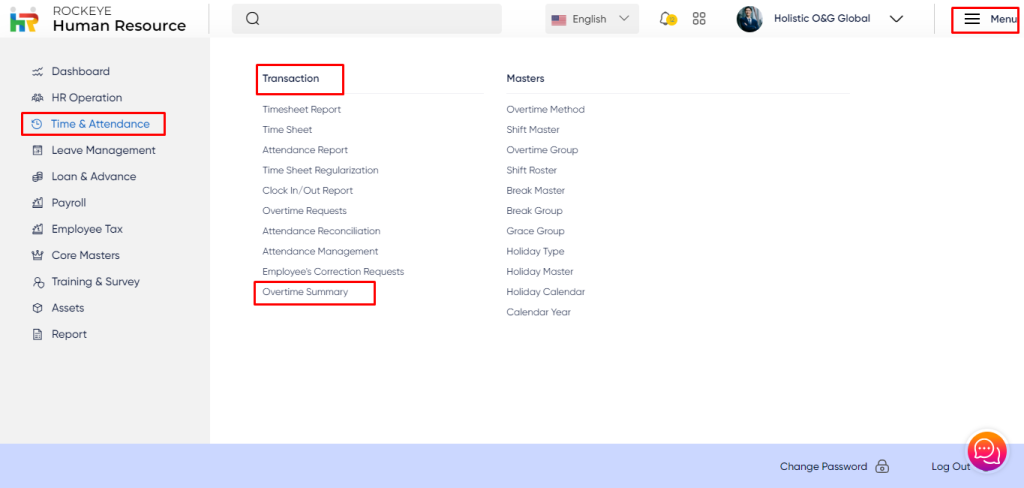Screen dimensions: 1024x488
Task: Open the Timesheet Report link
Action: coord(301,110)
